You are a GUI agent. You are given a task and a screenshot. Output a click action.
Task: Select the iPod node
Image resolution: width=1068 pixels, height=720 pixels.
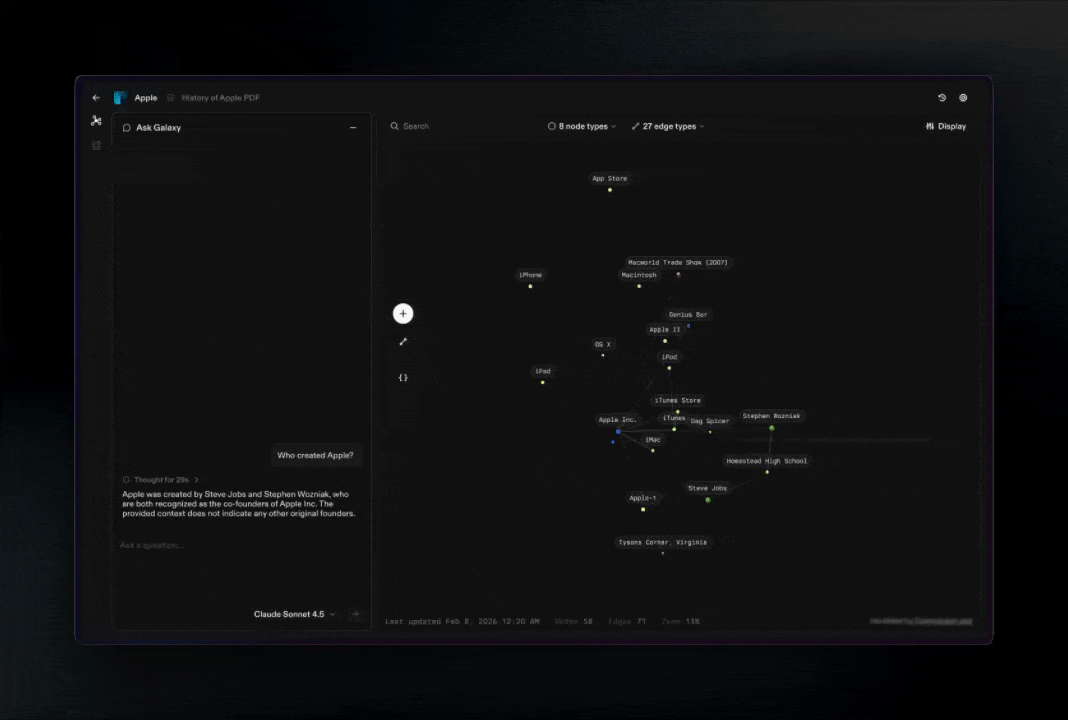point(670,357)
